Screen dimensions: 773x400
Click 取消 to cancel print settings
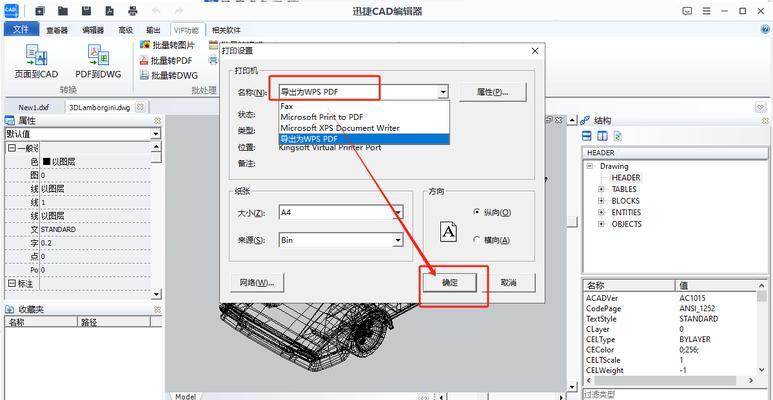(x=508, y=283)
